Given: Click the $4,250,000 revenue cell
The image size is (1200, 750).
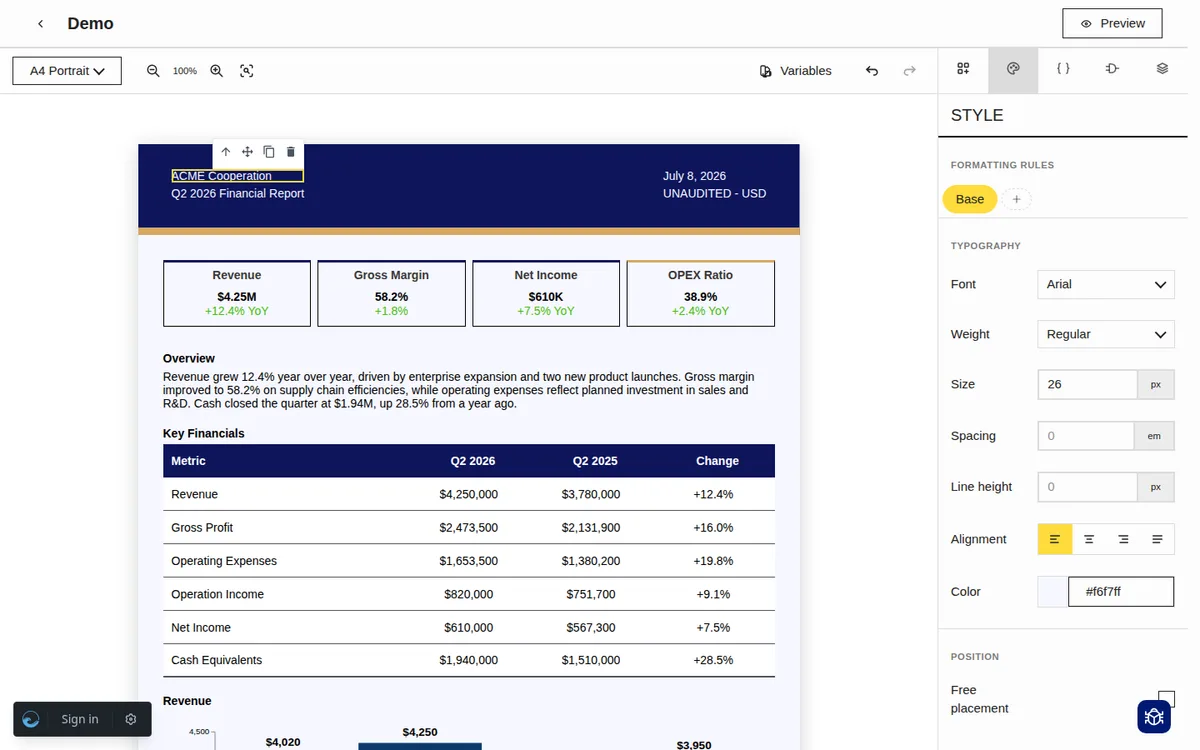Looking at the screenshot, I should 469,494.
